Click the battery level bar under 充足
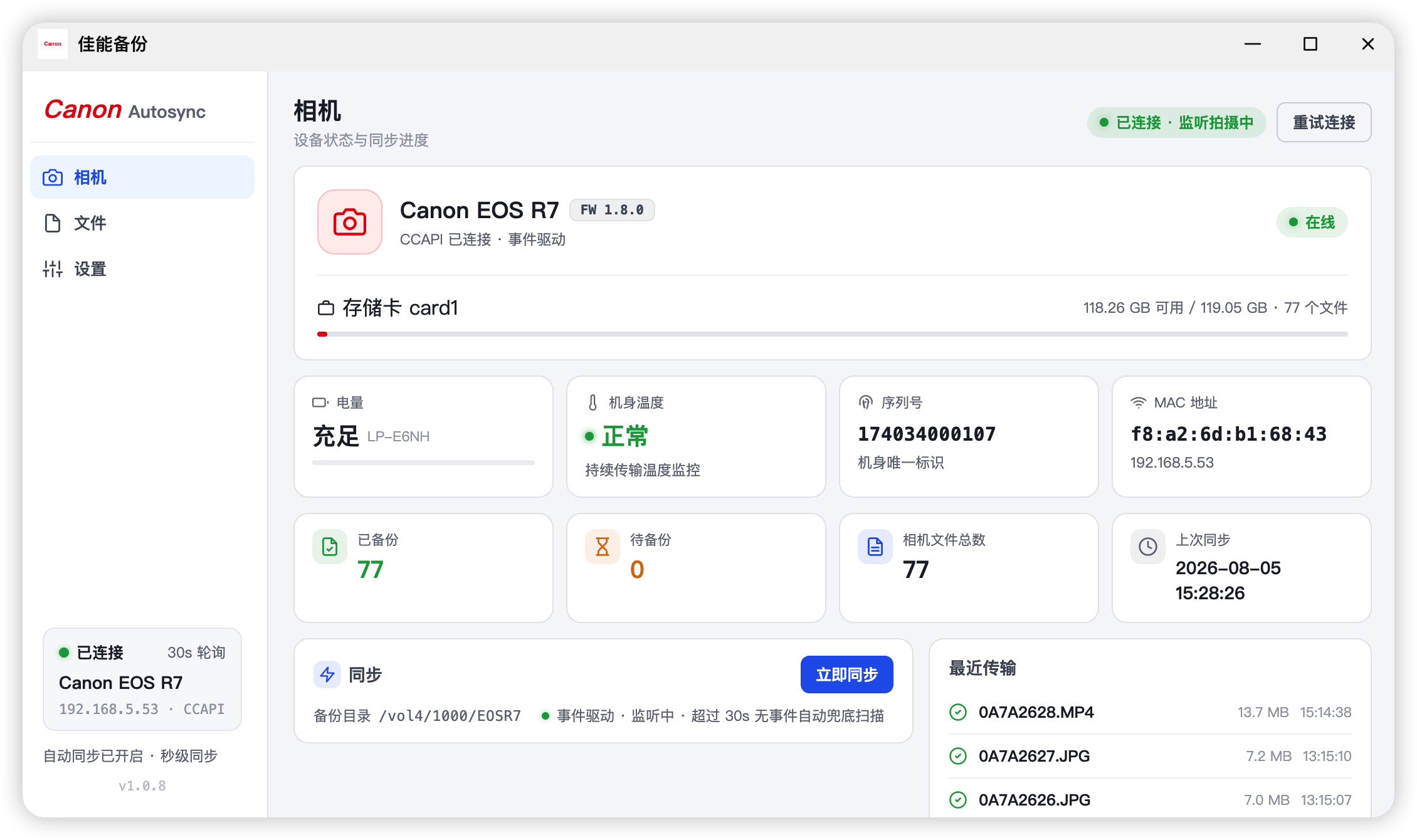The width and height of the screenshot is (1417, 840). 424,463
